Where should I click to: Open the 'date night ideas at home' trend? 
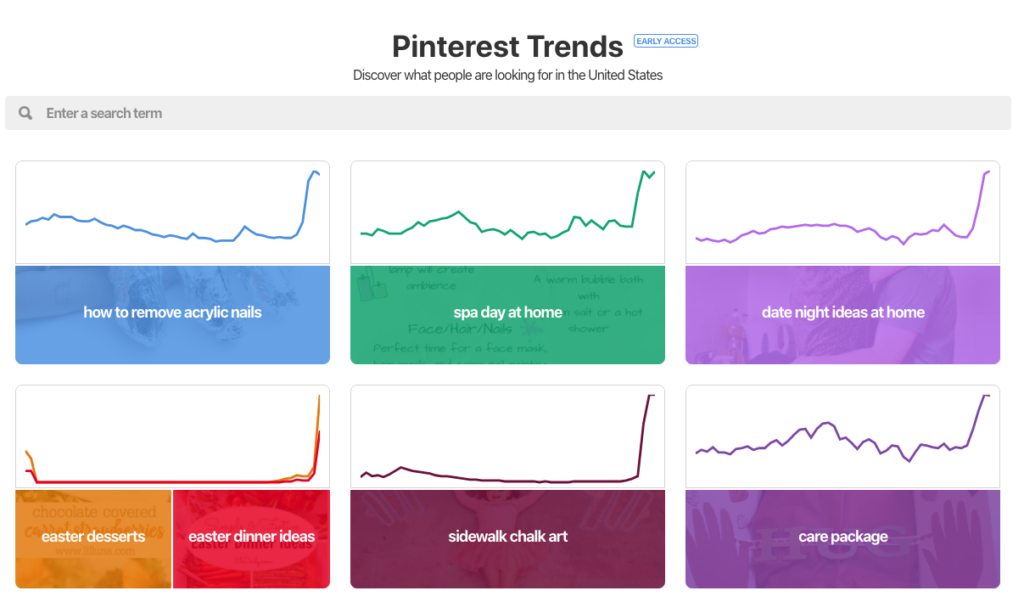[843, 312]
